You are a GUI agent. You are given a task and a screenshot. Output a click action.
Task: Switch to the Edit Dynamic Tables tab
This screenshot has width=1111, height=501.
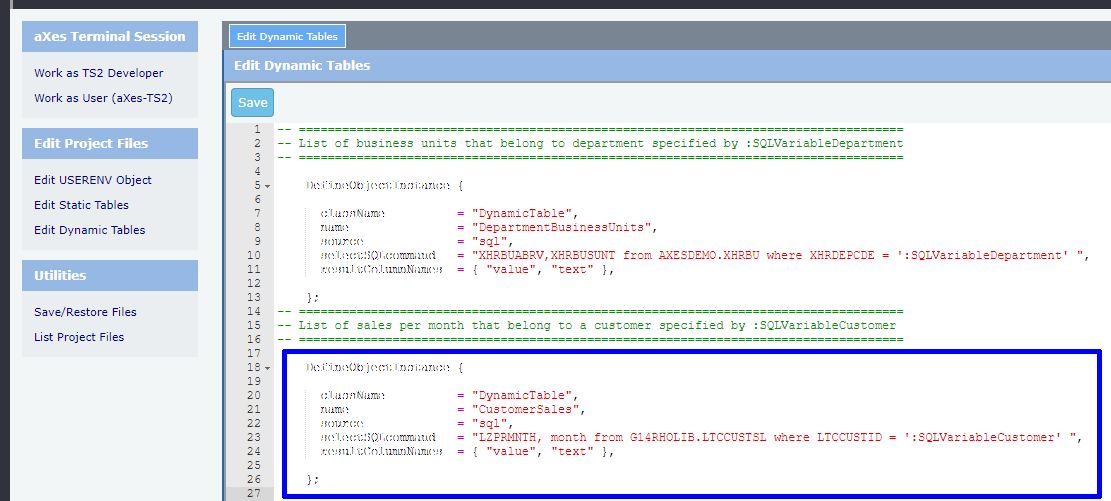tap(287, 37)
